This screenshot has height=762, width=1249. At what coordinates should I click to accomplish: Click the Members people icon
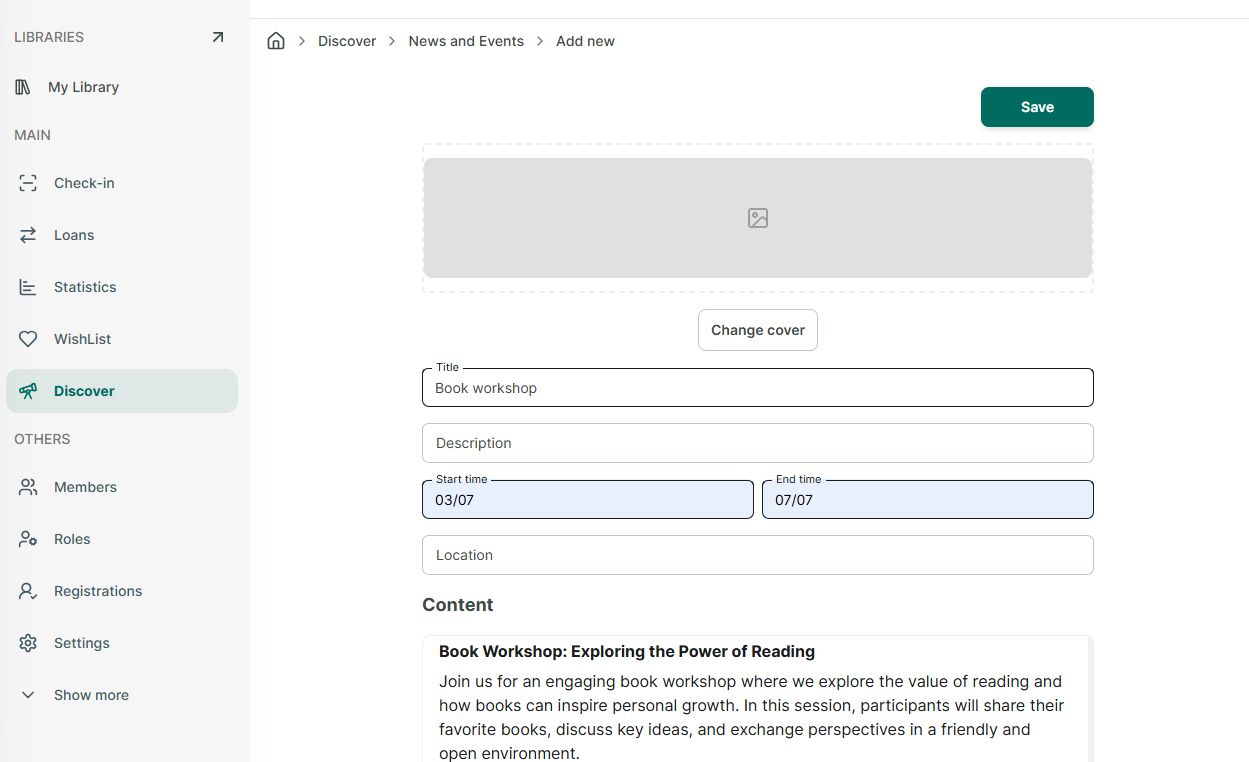pos(28,487)
